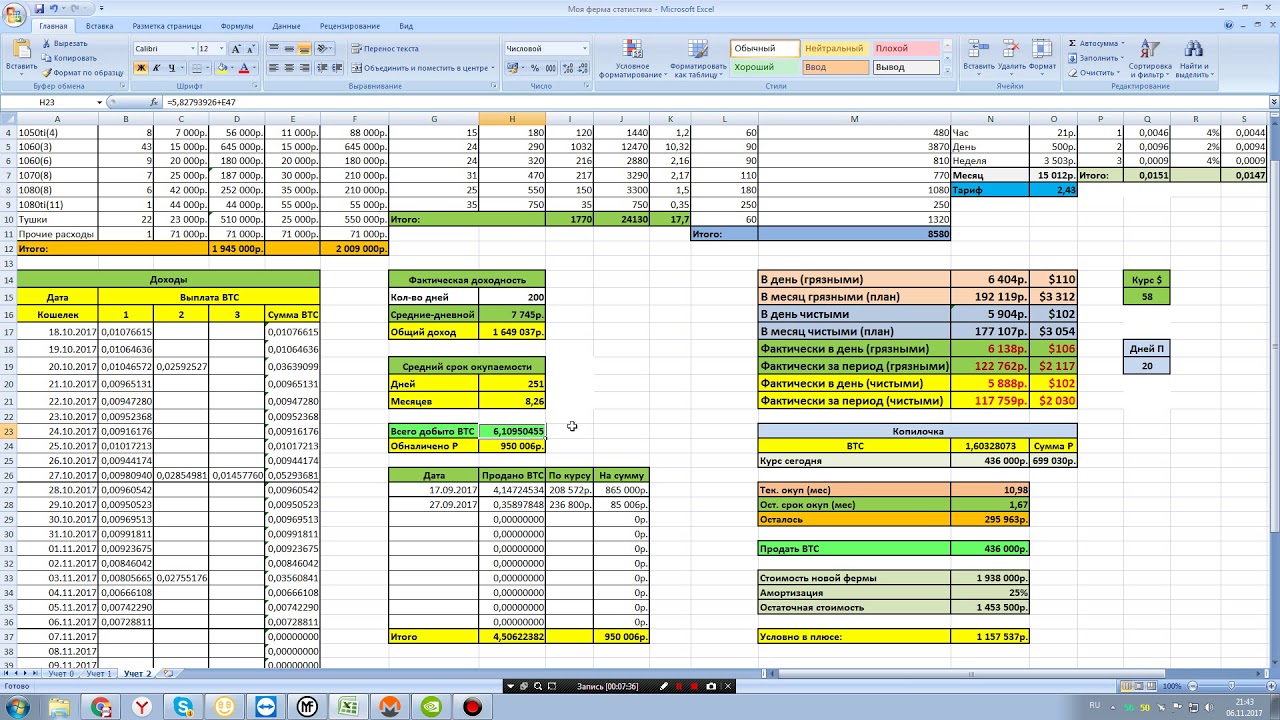Expand the number format dropdown Числовой
This screenshot has width=1280, height=720.
pyautogui.click(x=583, y=48)
